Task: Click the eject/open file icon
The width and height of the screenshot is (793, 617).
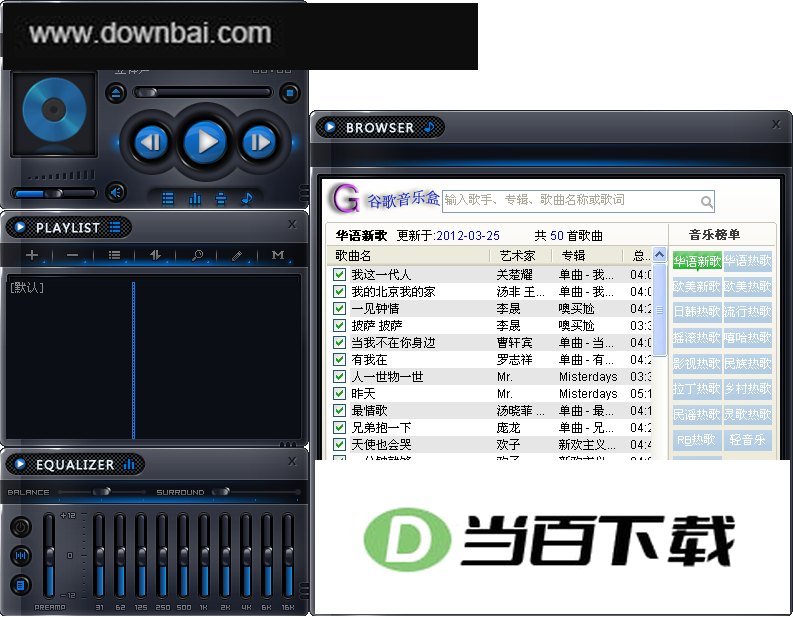Action: tap(116, 93)
